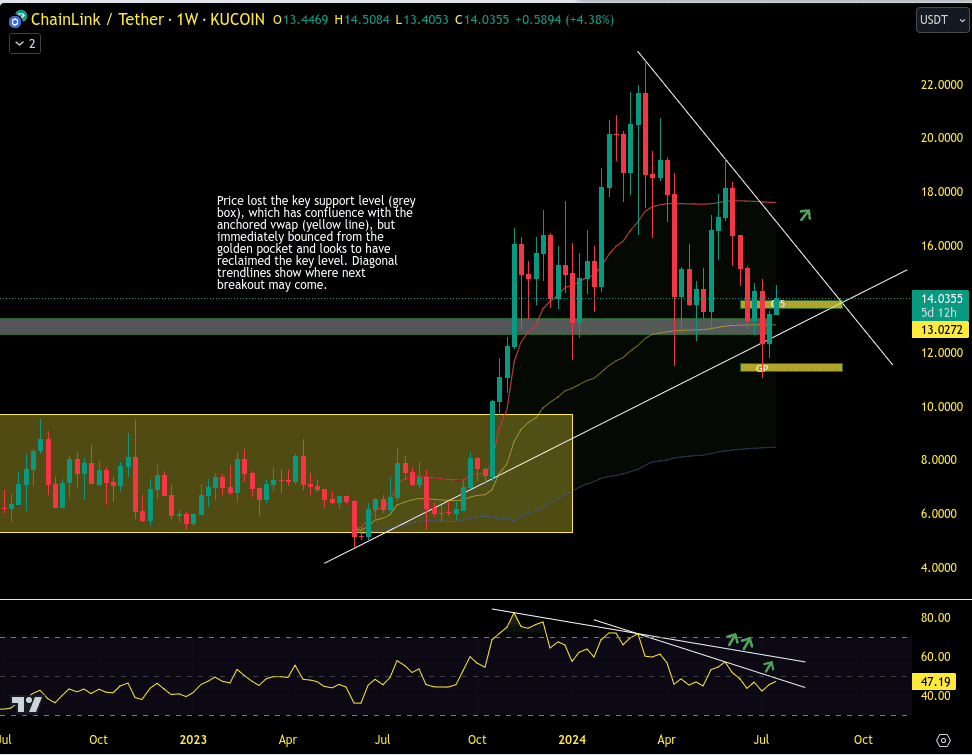
Task: Click the 2024 label on time axis
Action: (572, 740)
